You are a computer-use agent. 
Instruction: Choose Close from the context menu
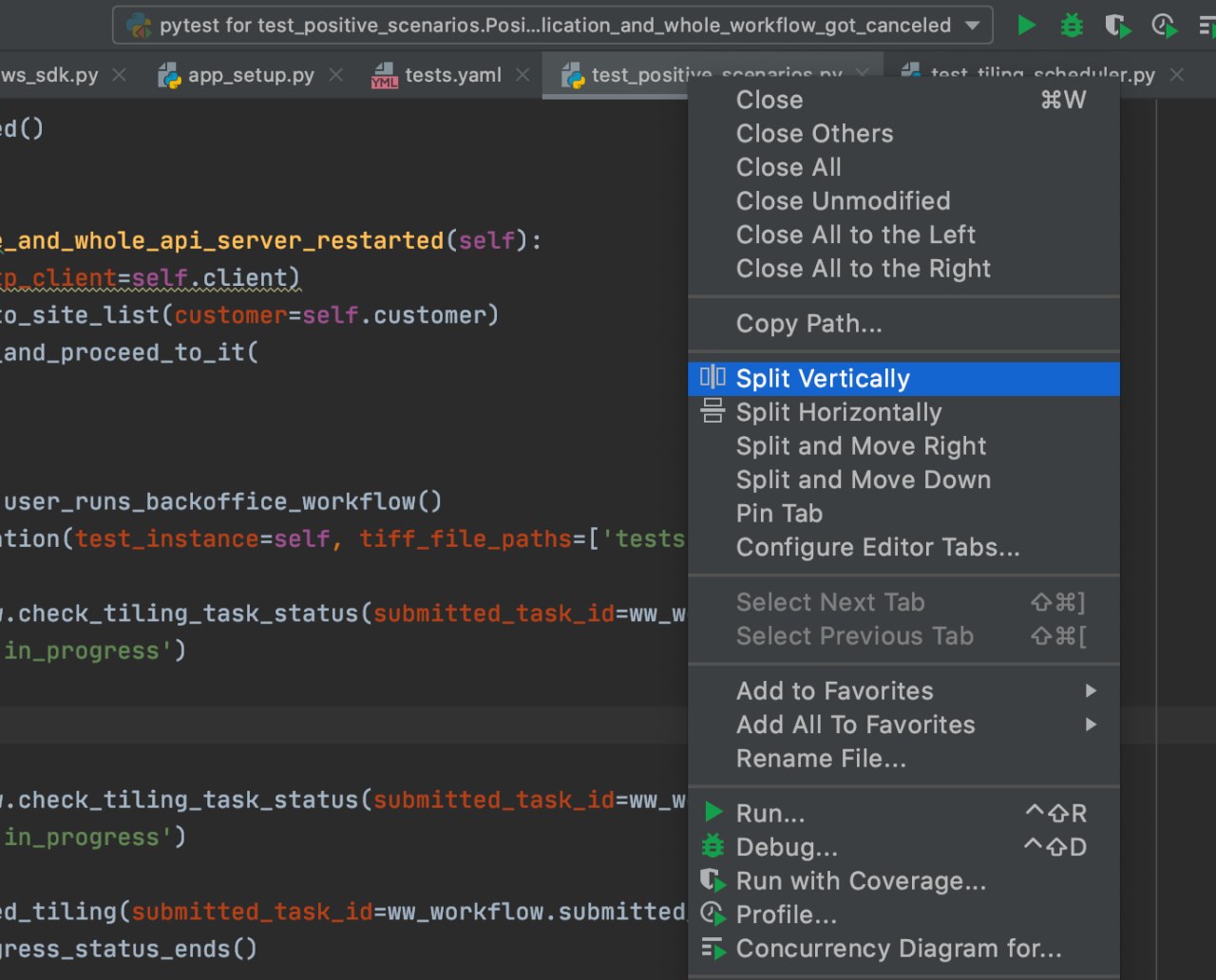pyautogui.click(x=903, y=100)
